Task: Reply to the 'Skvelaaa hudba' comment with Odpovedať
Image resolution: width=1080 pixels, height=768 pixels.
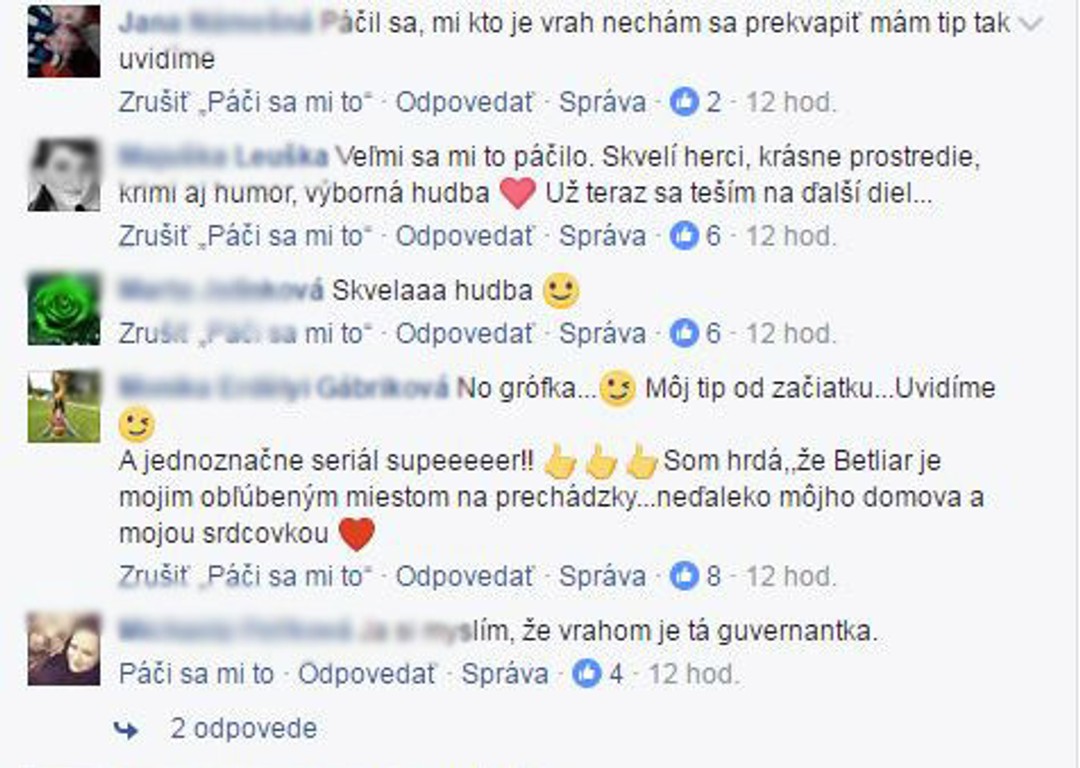Action: coord(464,334)
